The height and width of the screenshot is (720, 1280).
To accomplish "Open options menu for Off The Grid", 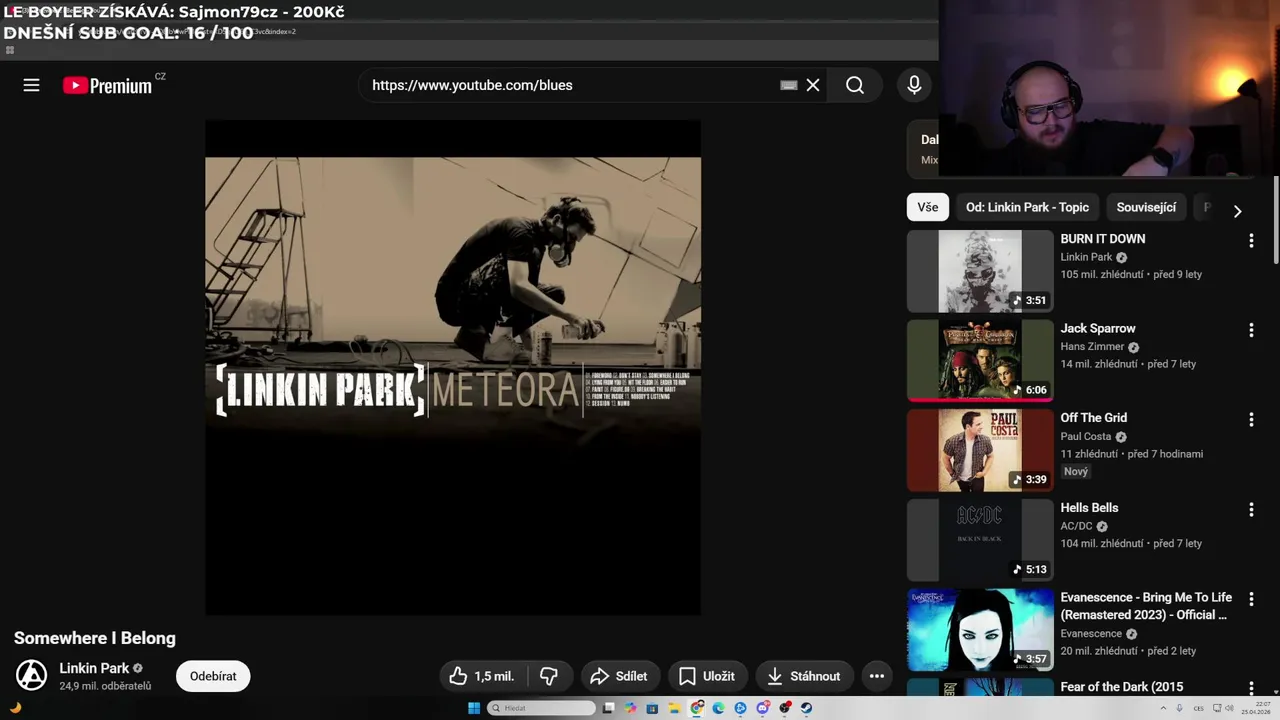I will tap(1251, 419).
